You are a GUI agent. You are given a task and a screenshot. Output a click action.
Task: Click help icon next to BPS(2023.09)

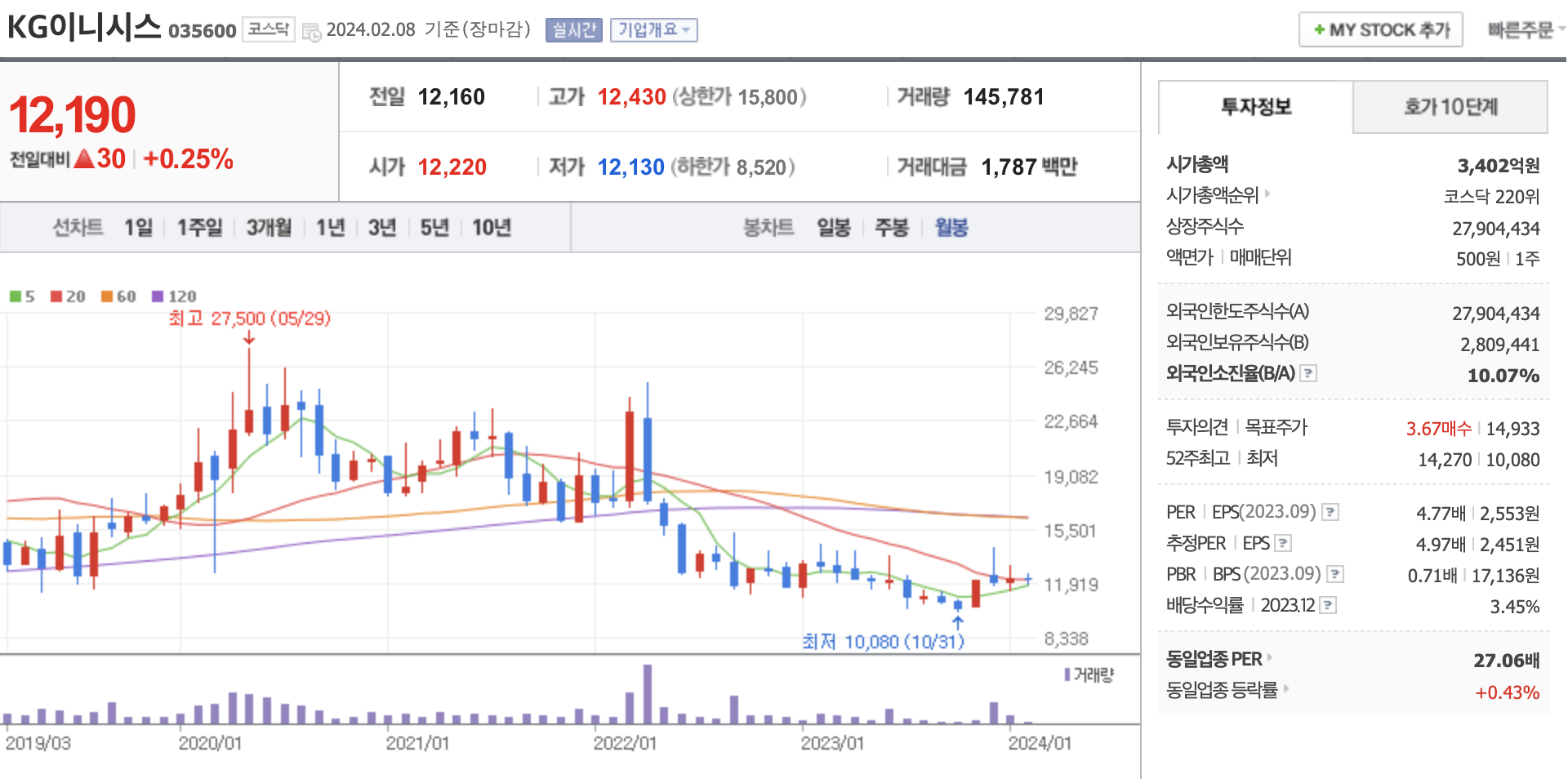point(1335,574)
